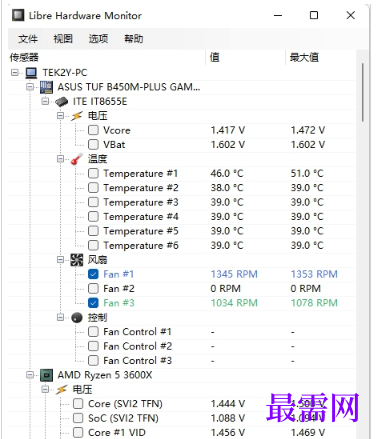This screenshot has width=378, height=439.
Task: Uncheck the Fan #1 checkbox
Action: point(93,274)
